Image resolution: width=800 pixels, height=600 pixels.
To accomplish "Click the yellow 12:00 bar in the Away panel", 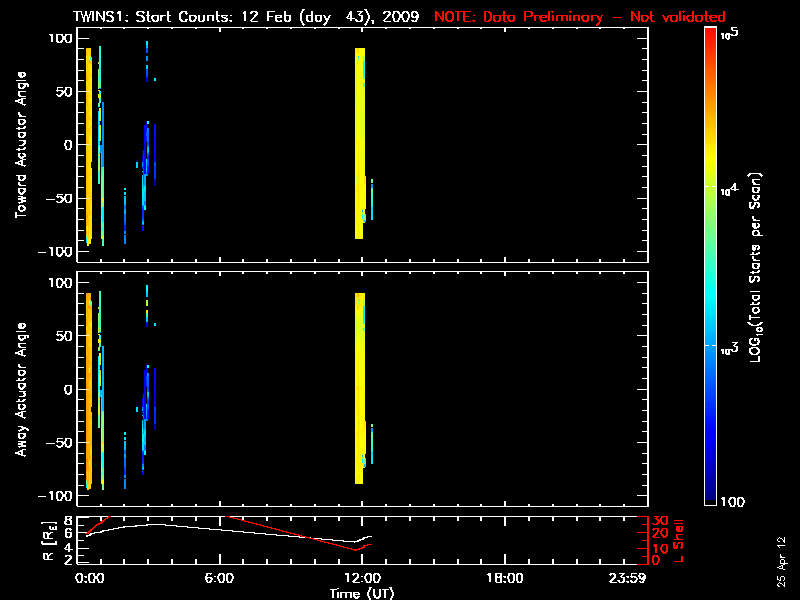I will [x=359, y=385].
